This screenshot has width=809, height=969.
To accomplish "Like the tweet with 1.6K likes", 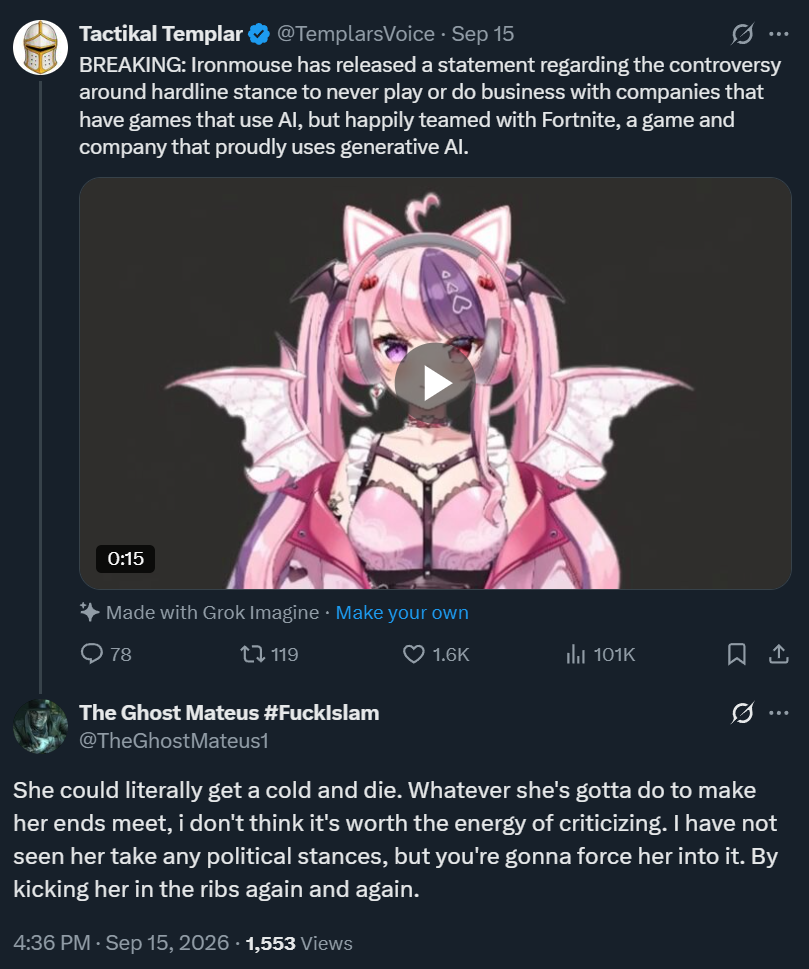I will (x=436, y=654).
